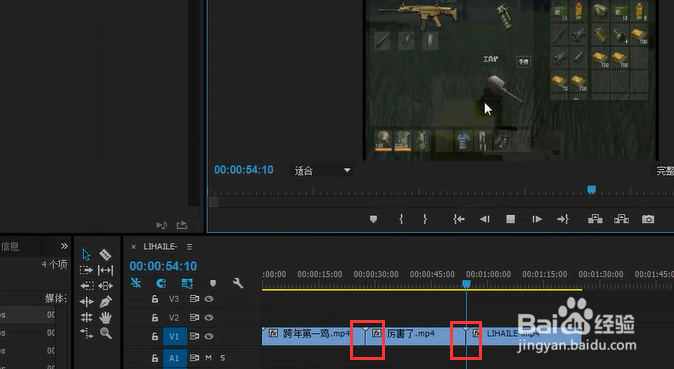Click the Mark Out brace button
Screen dimensions: 674x369
425,219
